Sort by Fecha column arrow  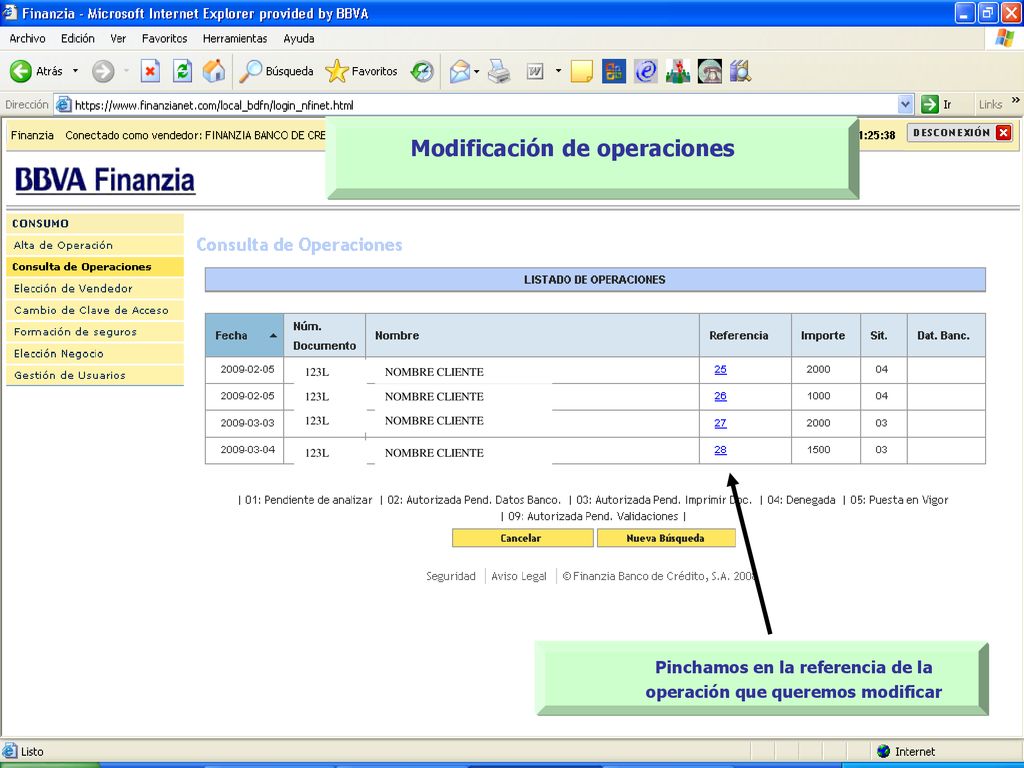[x=273, y=336]
